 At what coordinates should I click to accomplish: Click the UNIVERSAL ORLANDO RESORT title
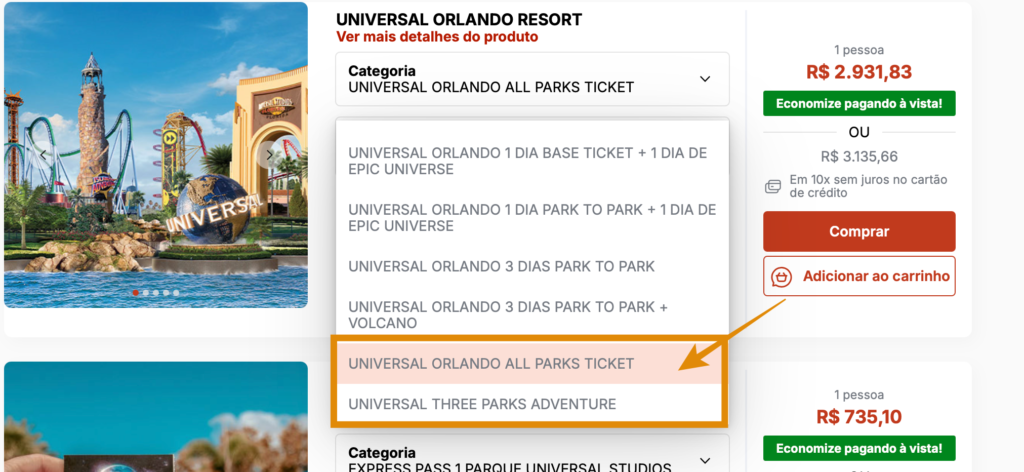(x=459, y=20)
